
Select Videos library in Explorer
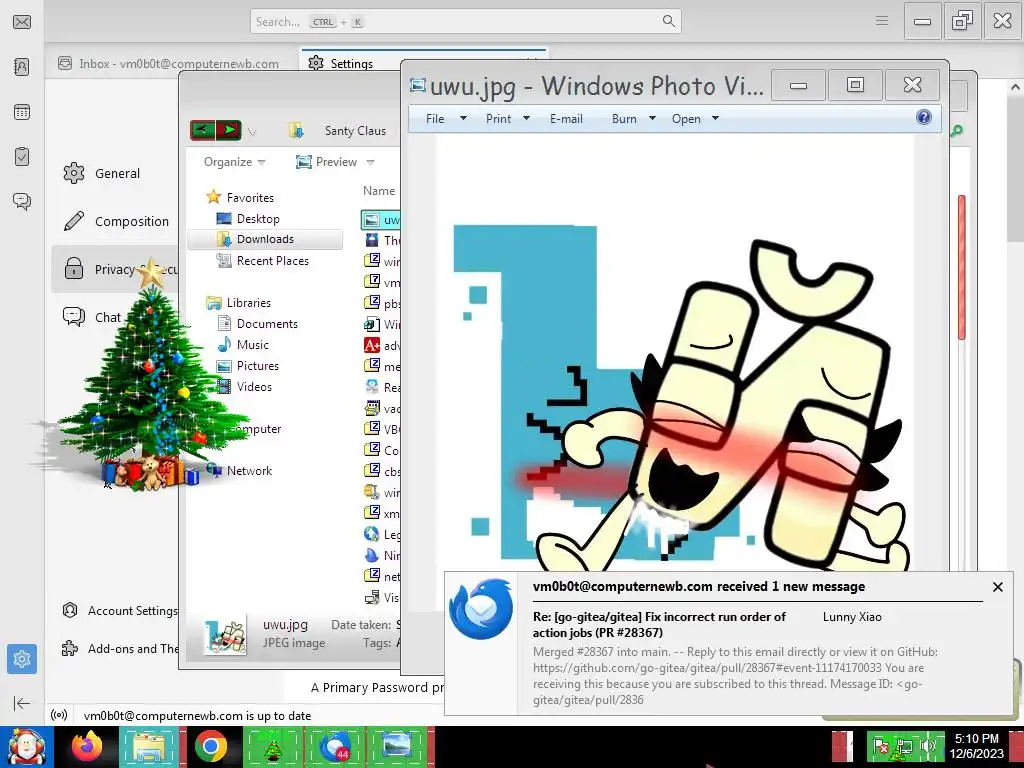point(244,387)
